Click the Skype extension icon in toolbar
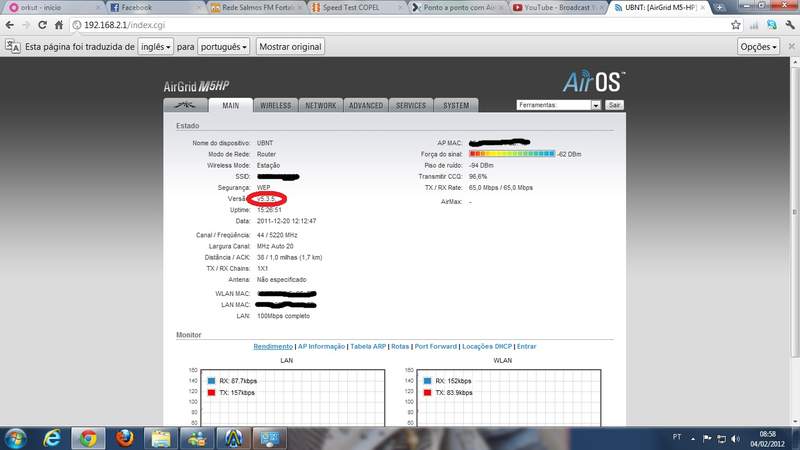This screenshot has height=450, width=800. 772,25
